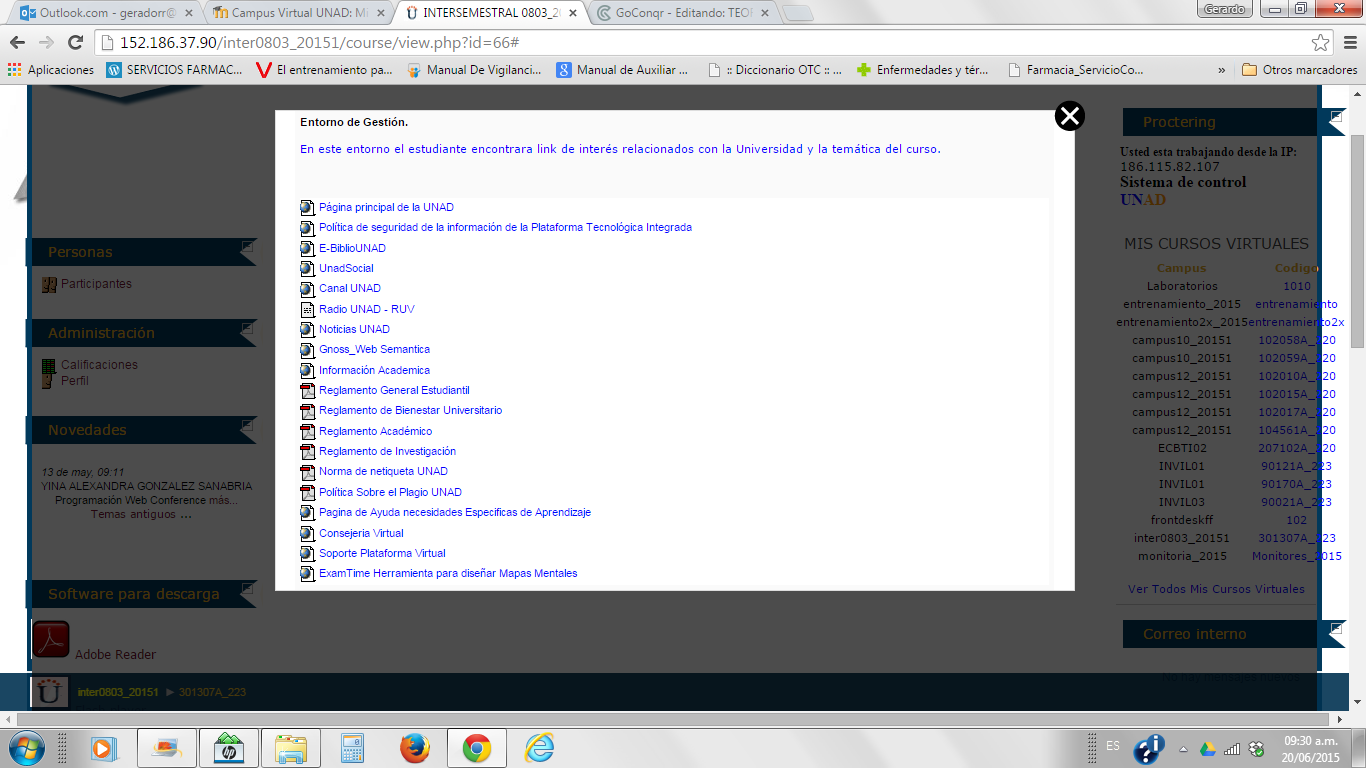The width and height of the screenshot is (1366, 768).
Task: Click the globe icon next to E-BiblioUNAD
Action: coord(308,248)
